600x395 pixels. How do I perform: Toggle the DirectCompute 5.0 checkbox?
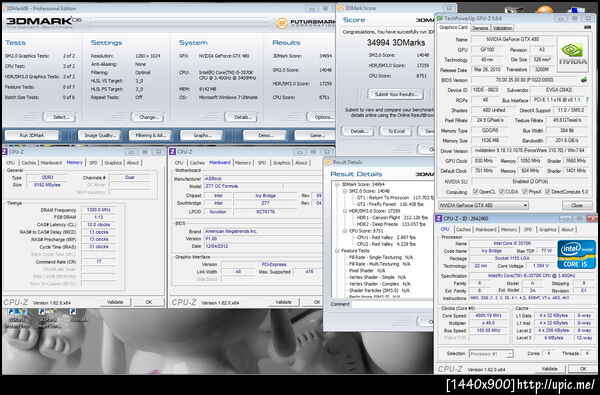[x=548, y=191]
